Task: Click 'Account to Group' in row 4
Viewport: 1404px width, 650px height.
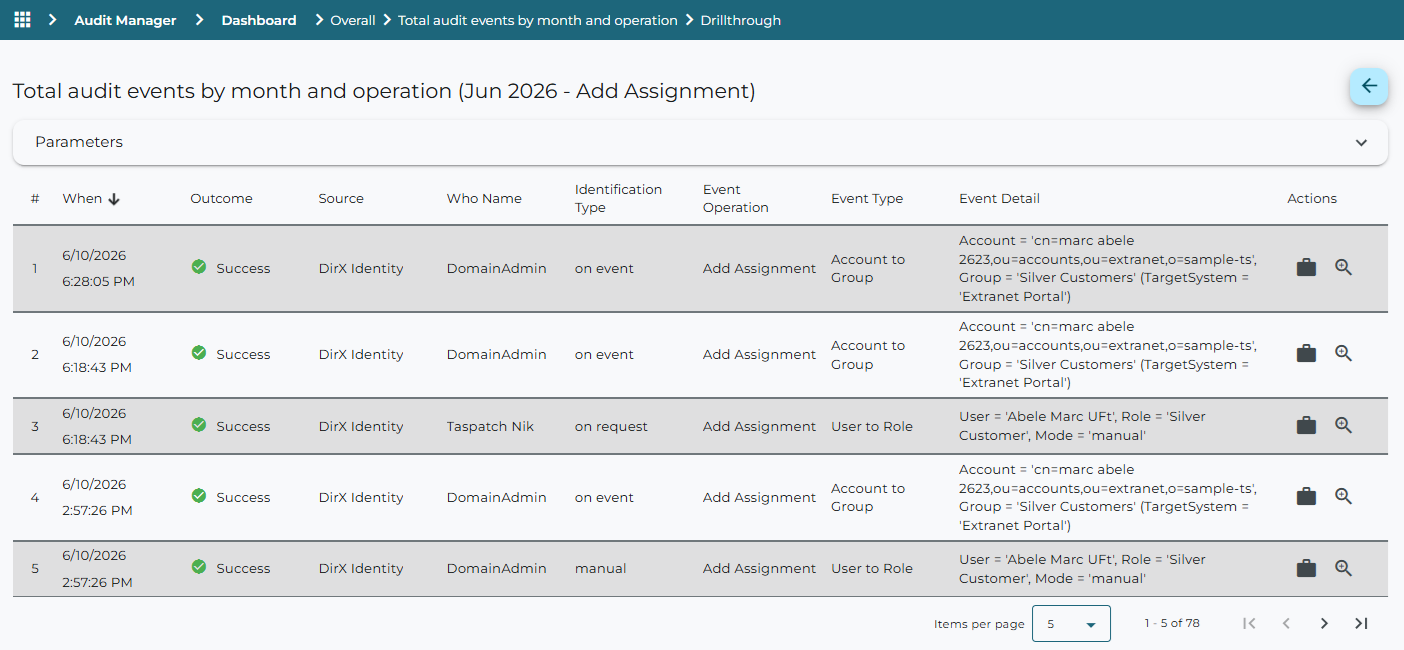Action: coord(868,497)
